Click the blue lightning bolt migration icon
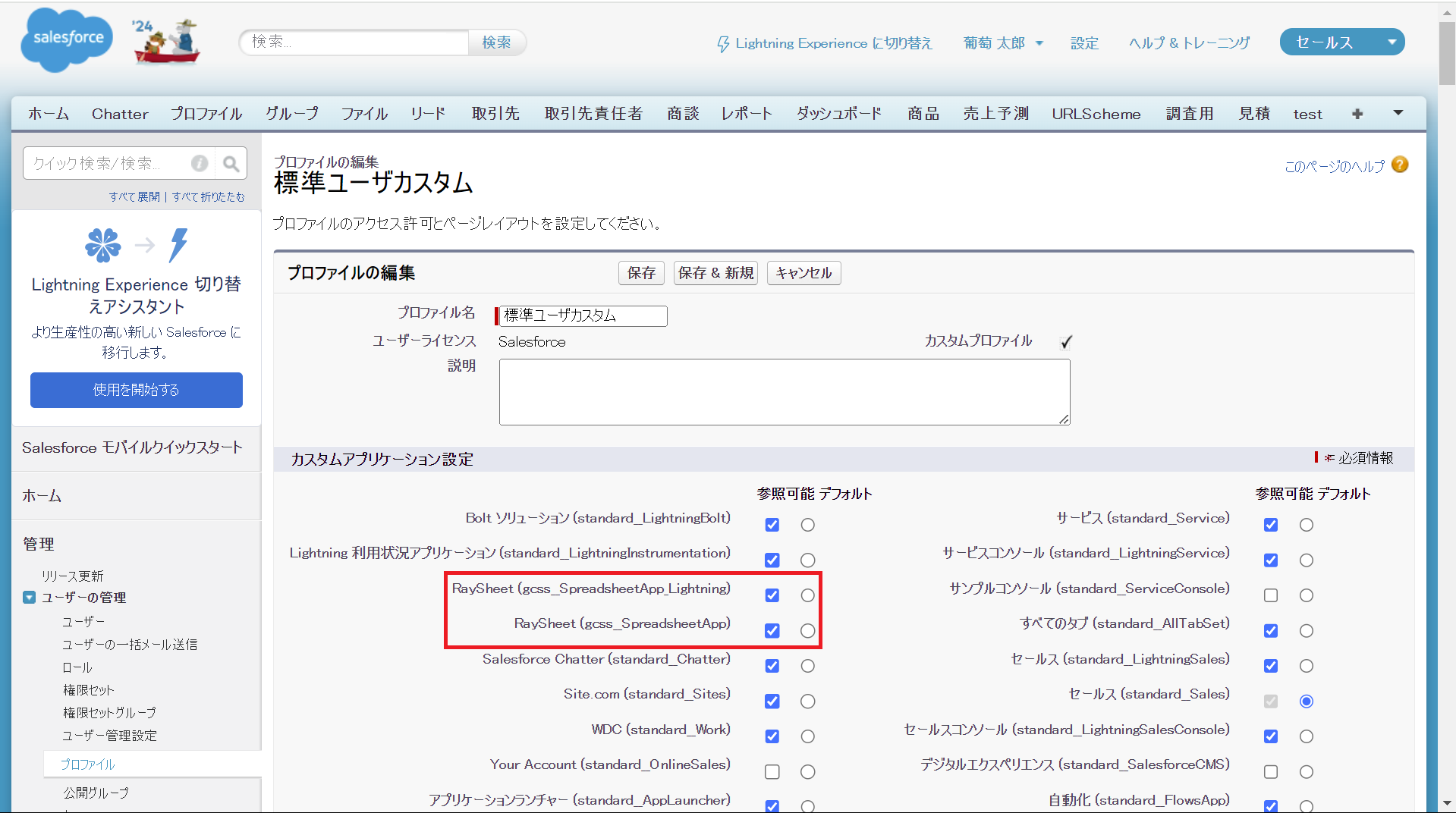The width and height of the screenshot is (1456, 813). (178, 245)
